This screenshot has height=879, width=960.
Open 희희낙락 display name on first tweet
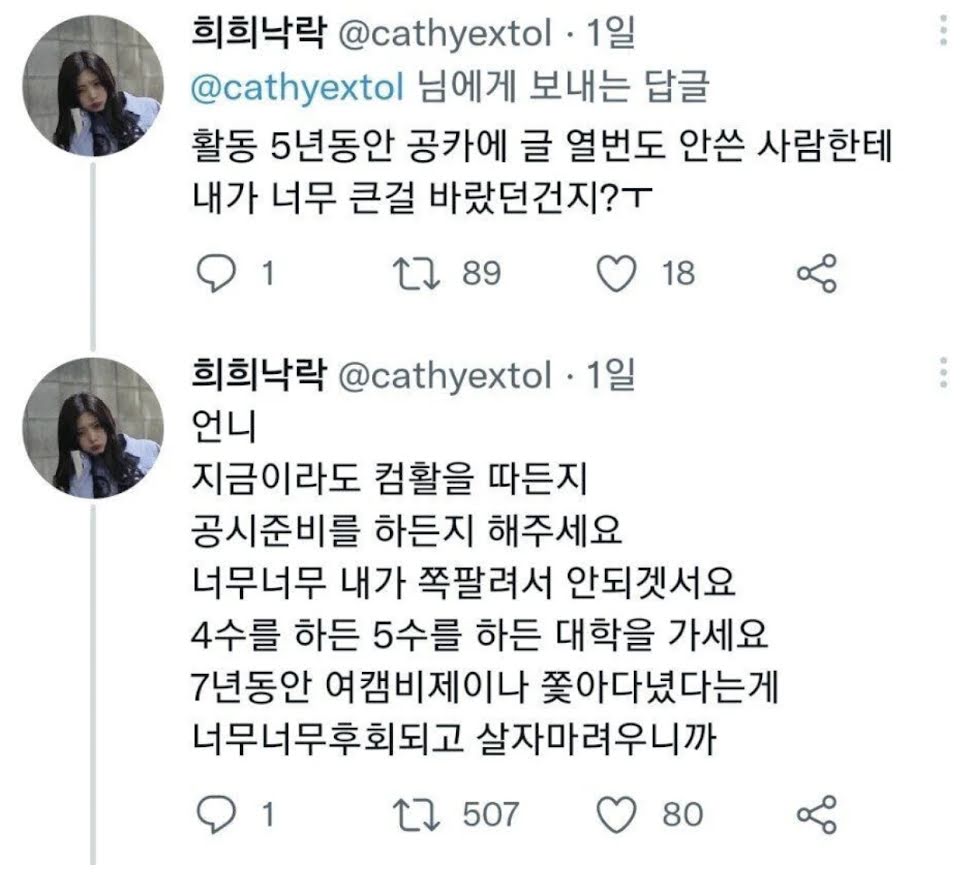coord(259,32)
